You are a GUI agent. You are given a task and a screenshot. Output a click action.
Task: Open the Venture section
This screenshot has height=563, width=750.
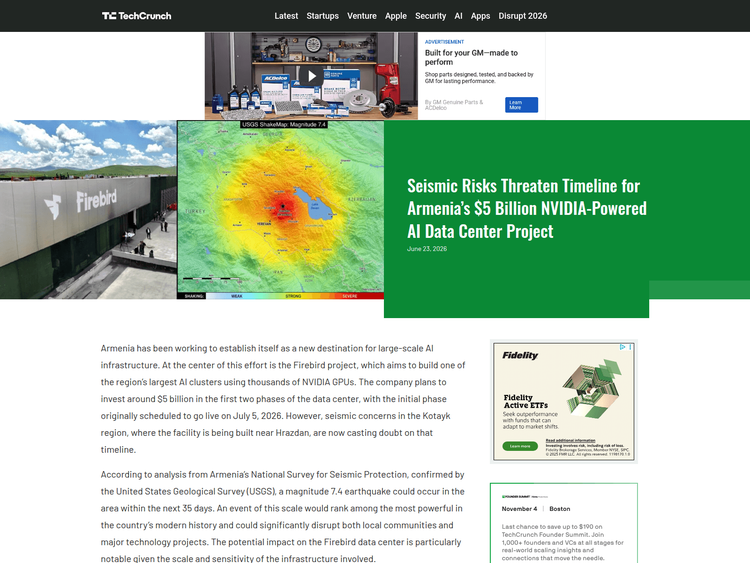coord(362,16)
